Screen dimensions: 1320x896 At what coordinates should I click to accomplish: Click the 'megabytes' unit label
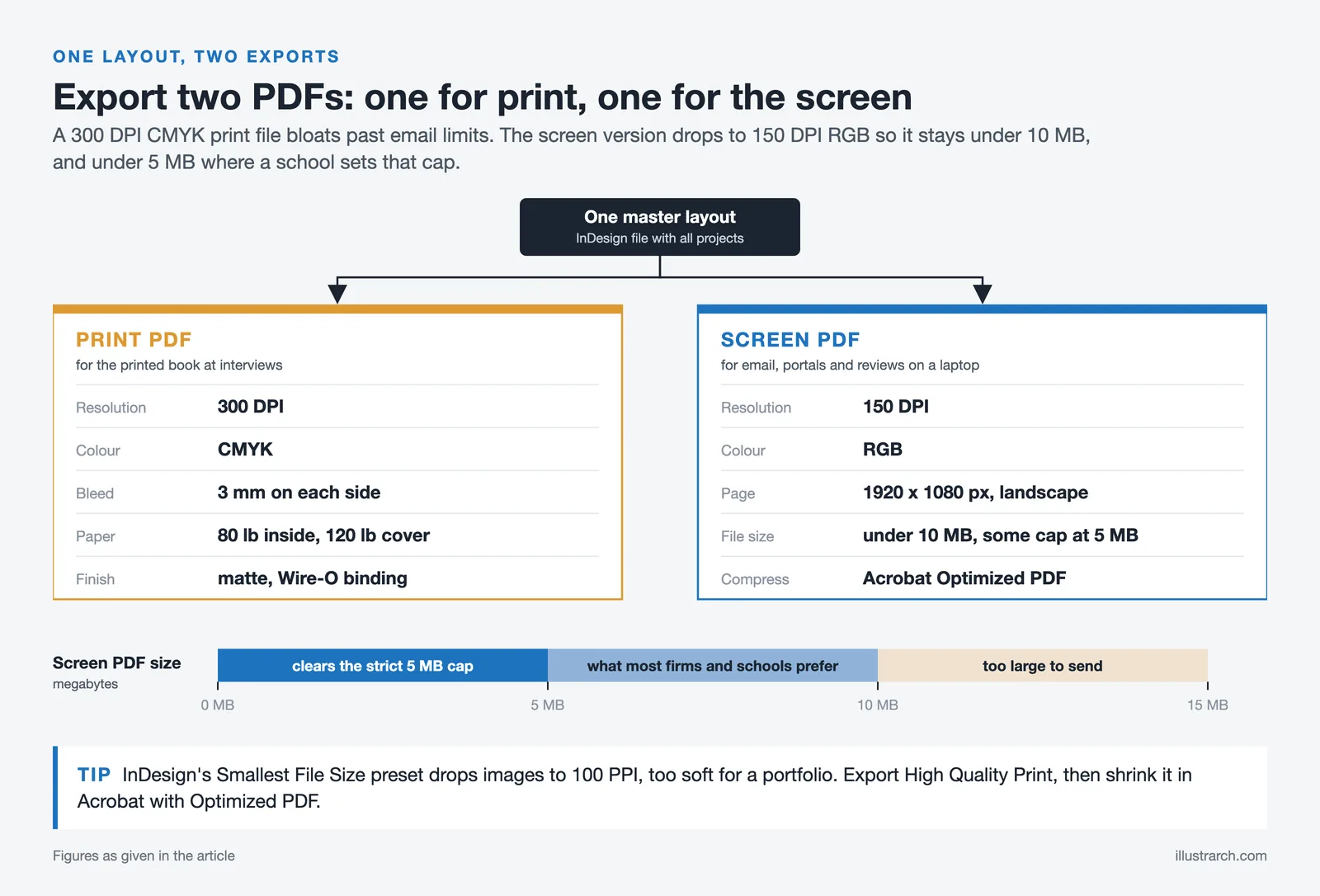(85, 684)
